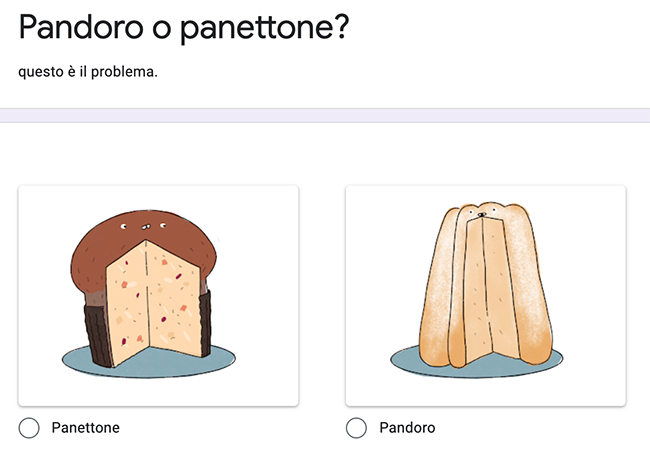Click the panettone cake illustration
Viewport: 650px width, 457px height.
tap(146, 290)
